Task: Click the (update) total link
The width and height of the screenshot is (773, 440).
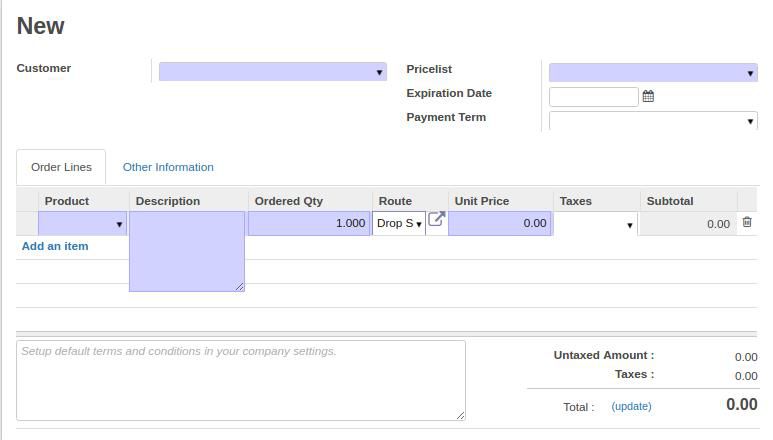Action: 632,406
